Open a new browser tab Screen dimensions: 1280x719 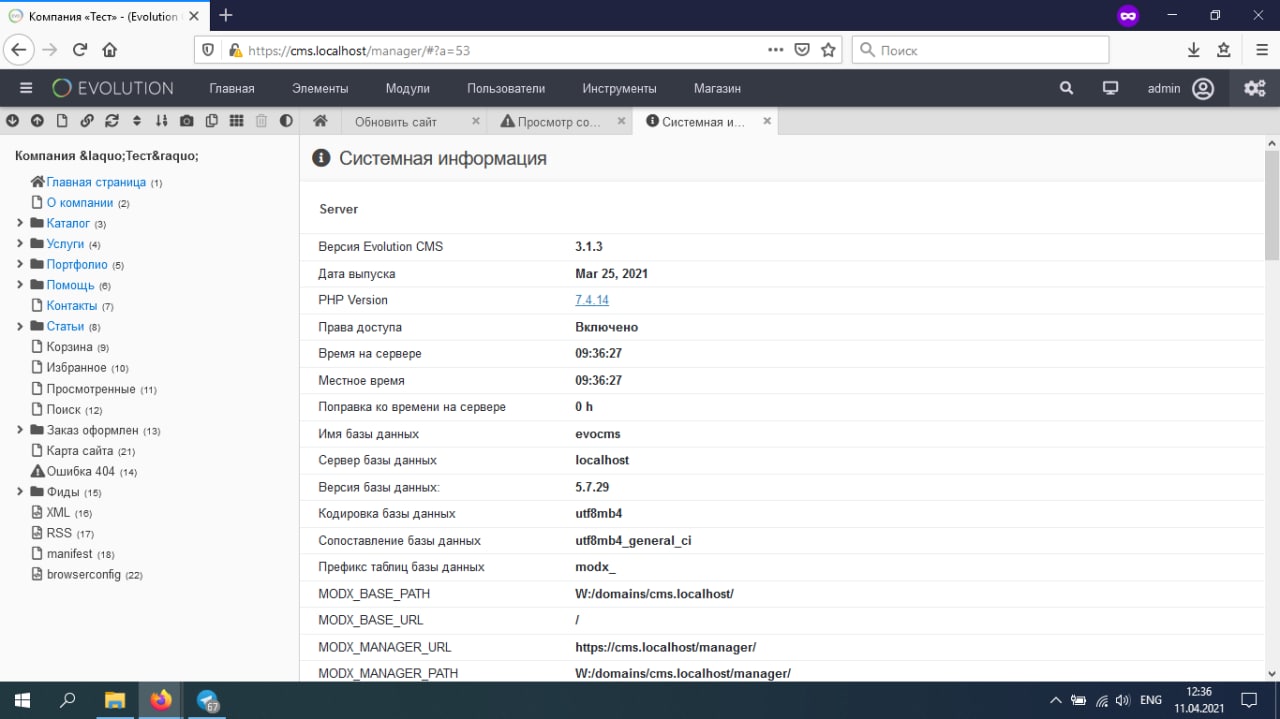226,15
